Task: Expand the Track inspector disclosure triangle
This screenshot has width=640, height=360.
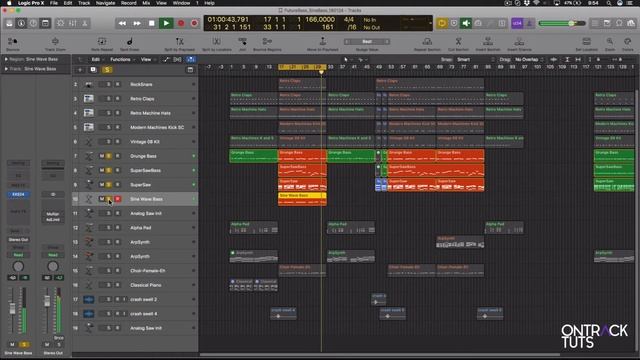Action: click(x=6, y=69)
